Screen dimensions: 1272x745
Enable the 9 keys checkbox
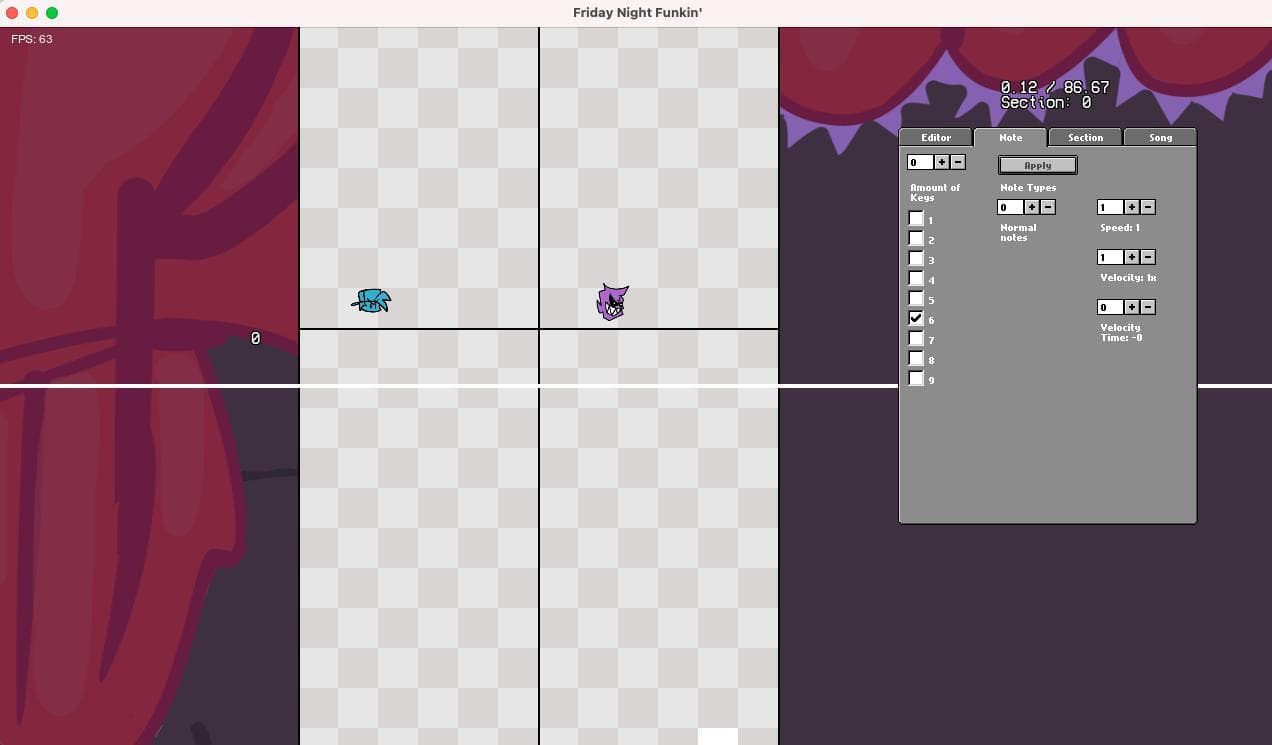[x=916, y=378]
